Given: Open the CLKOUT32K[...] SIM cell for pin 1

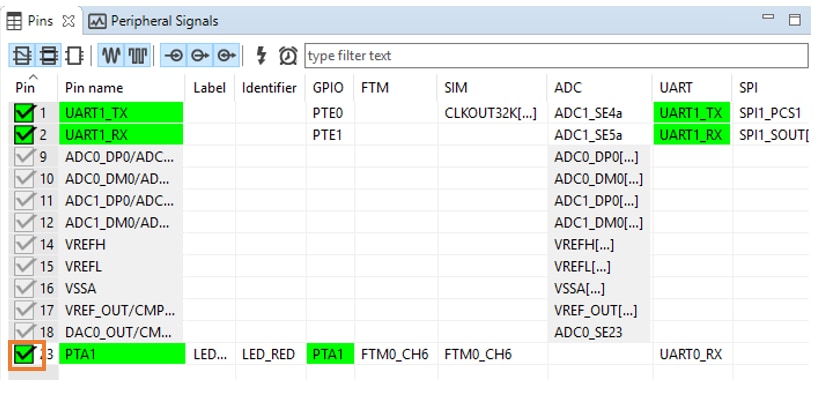Looking at the screenshot, I should coord(490,113).
